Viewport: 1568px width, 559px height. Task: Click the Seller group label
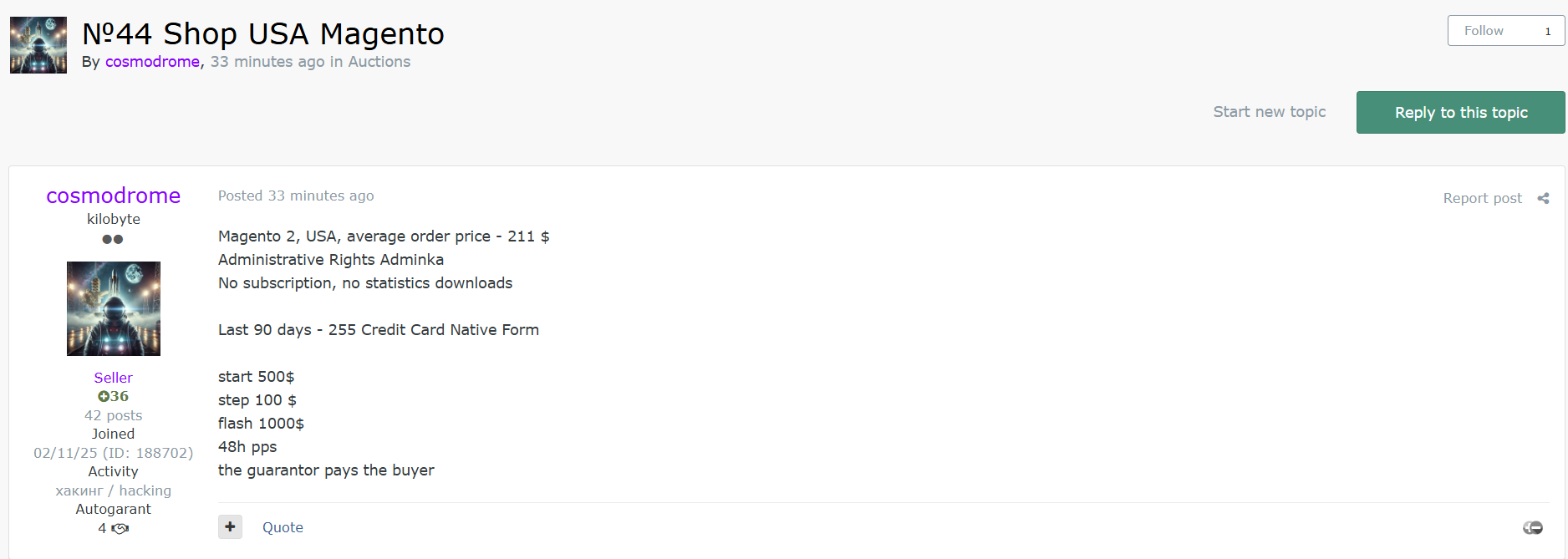click(113, 378)
